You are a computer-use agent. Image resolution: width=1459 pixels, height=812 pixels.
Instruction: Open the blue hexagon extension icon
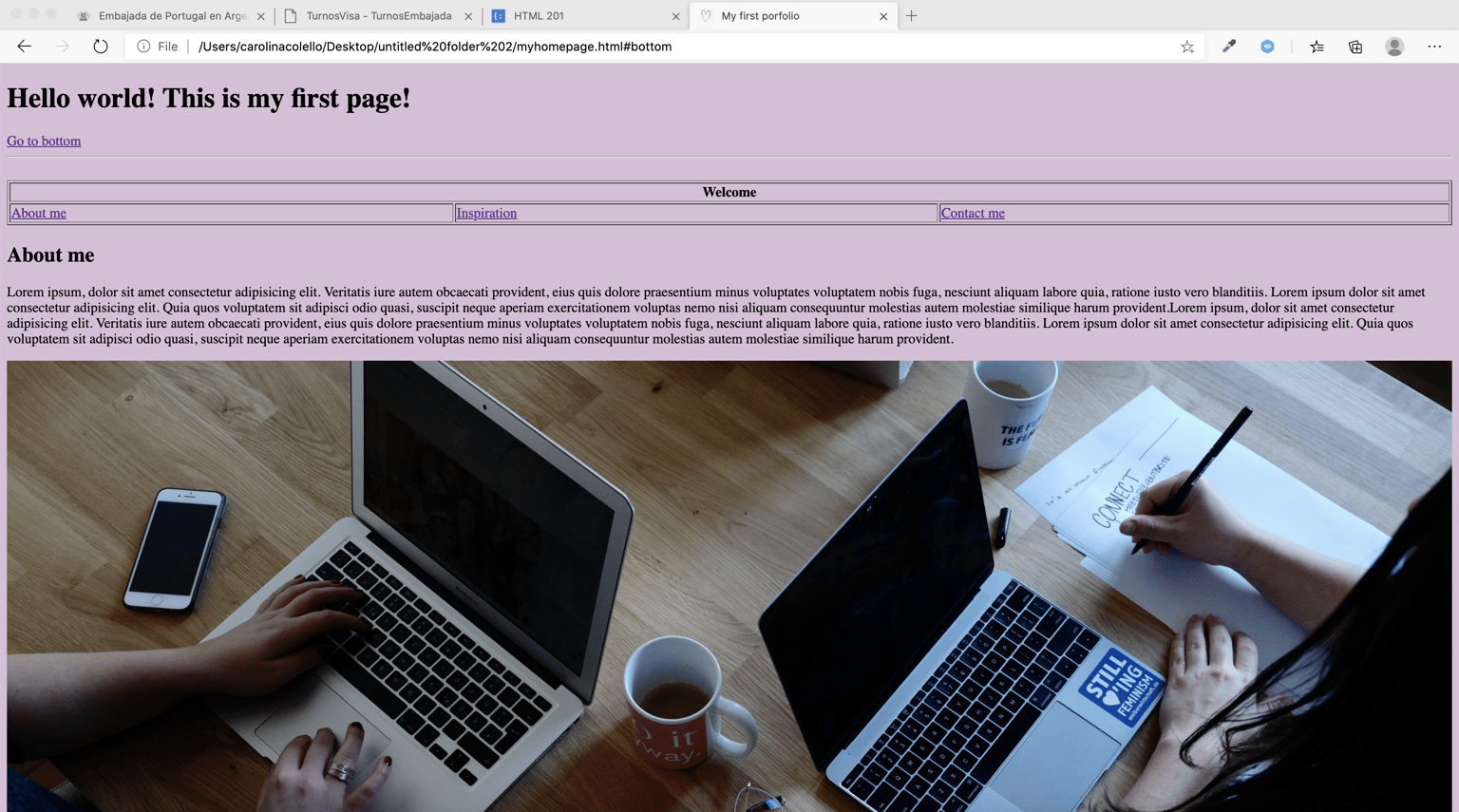coord(1267,47)
